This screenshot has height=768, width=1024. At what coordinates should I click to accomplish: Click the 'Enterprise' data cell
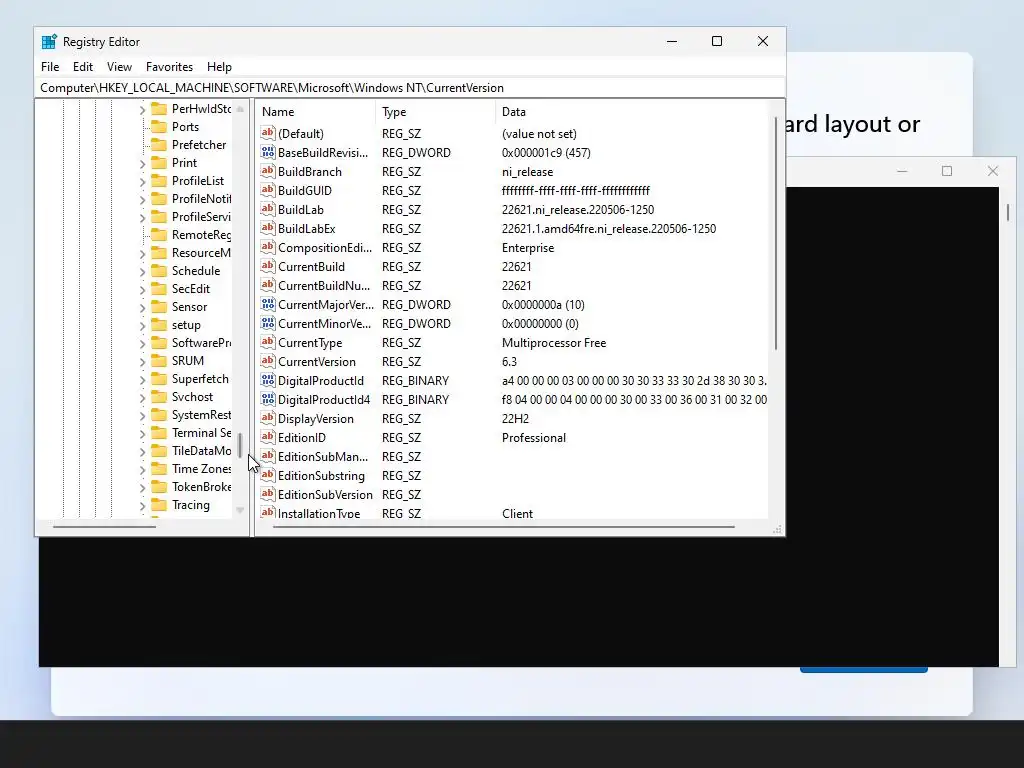tap(528, 248)
